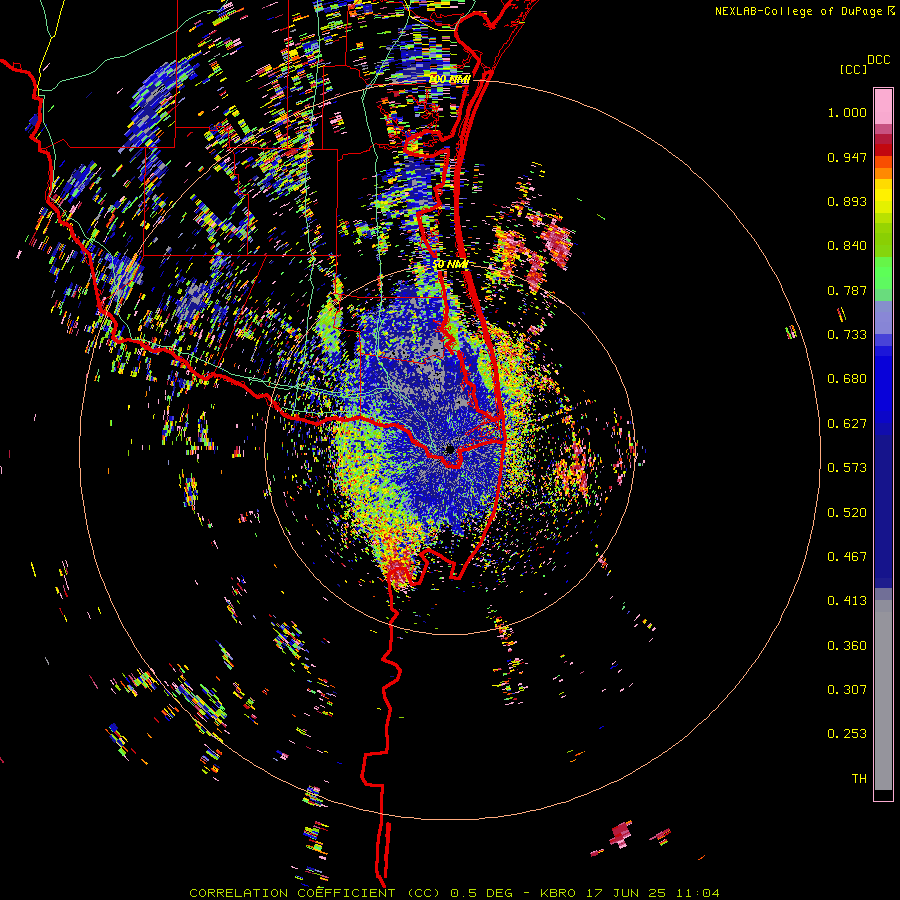Select the 0.307 legend value

(847, 690)
